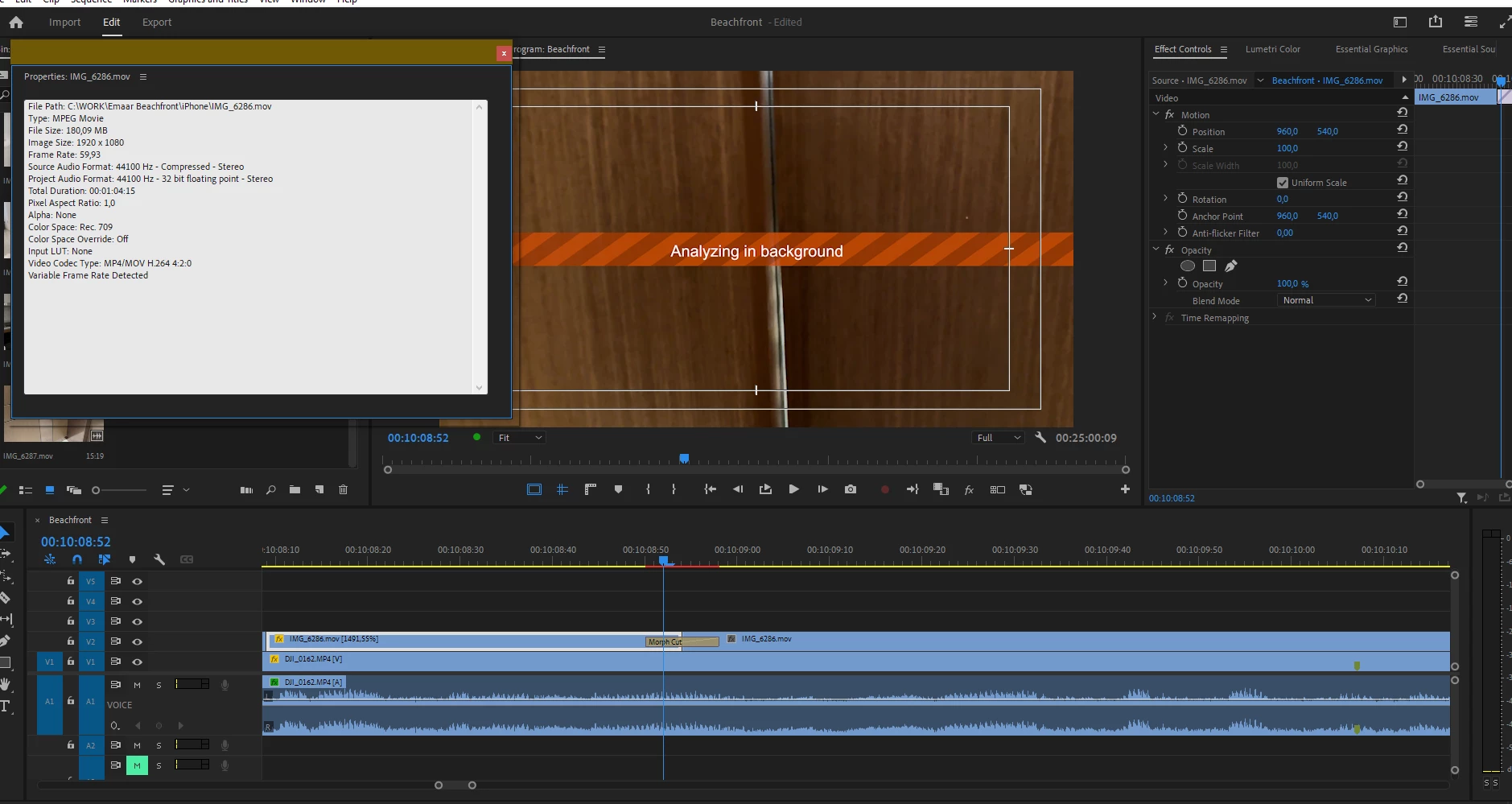Go to Out point in Program monitor
Screen dimensions: 1512x804
pos(913,489)
